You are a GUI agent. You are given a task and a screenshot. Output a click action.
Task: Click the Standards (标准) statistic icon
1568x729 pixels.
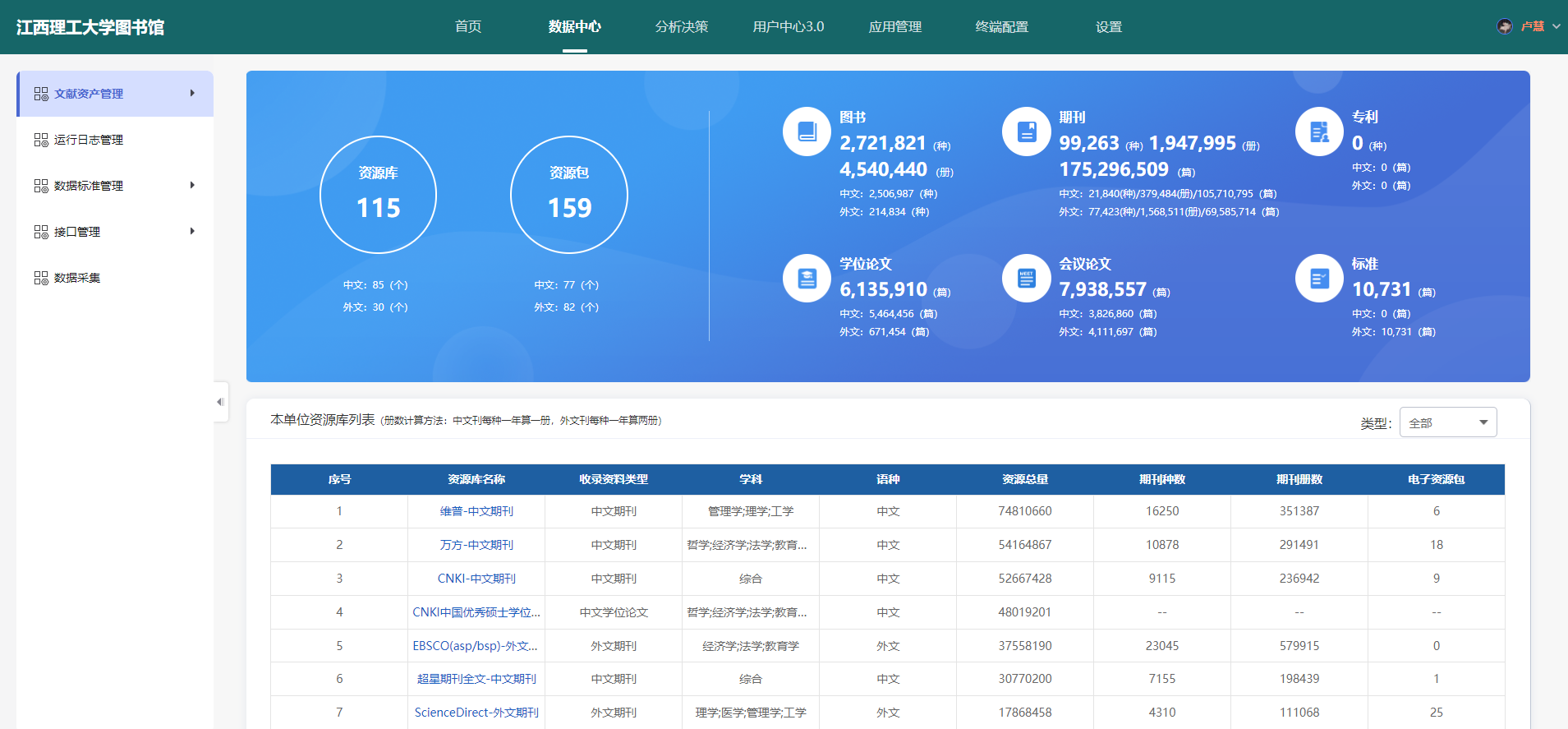(x=1319, y=279)
